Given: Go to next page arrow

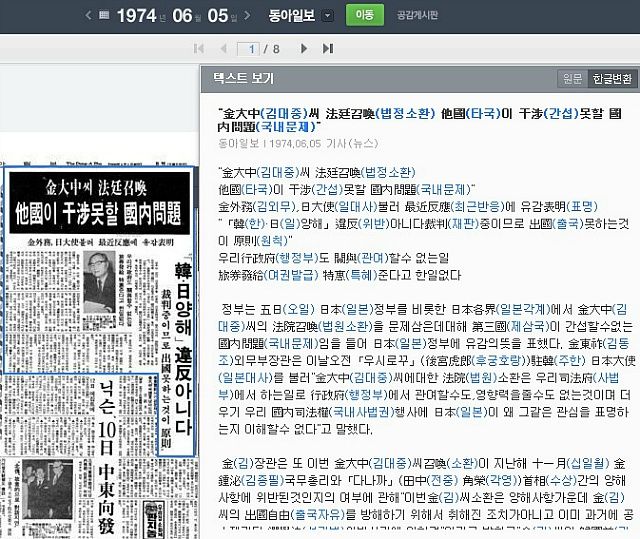Looking at the screenshot, I should (304, 49).
